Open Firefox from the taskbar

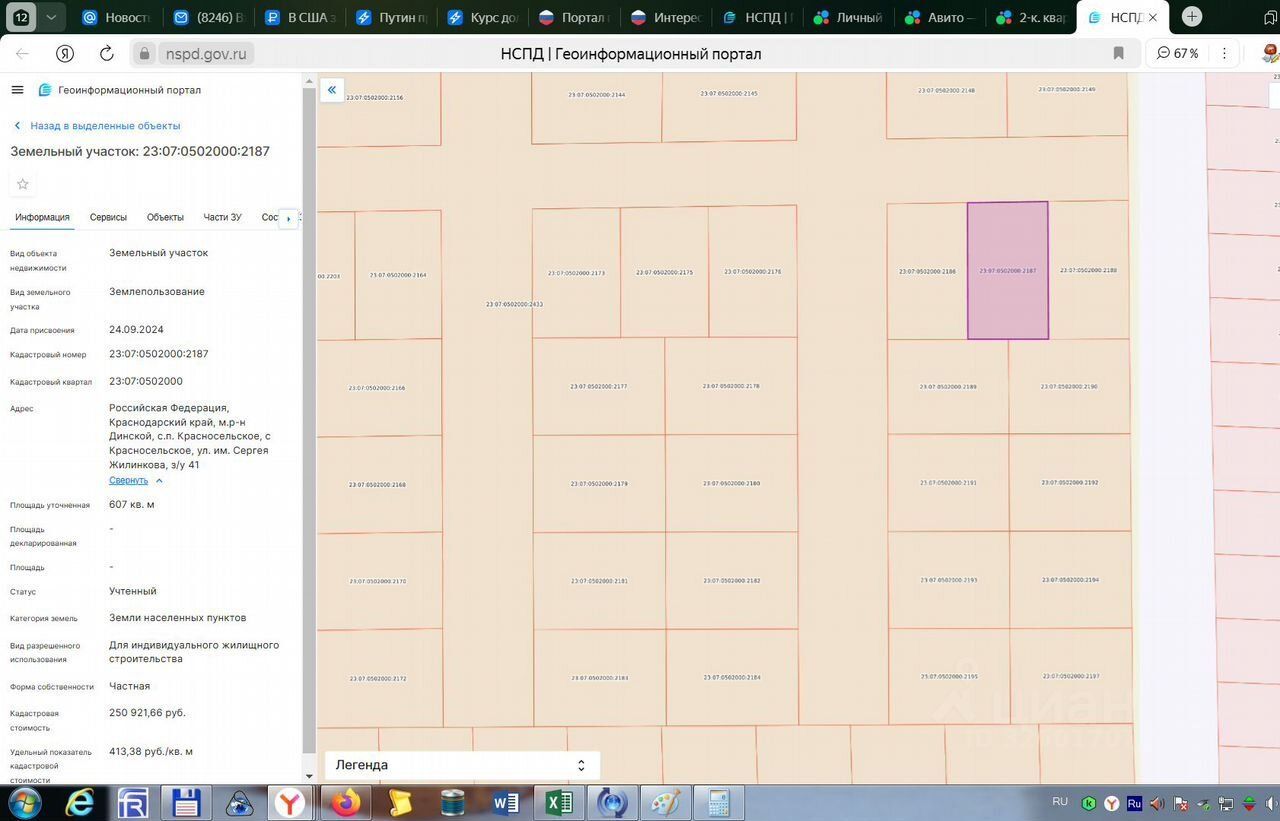346,803
